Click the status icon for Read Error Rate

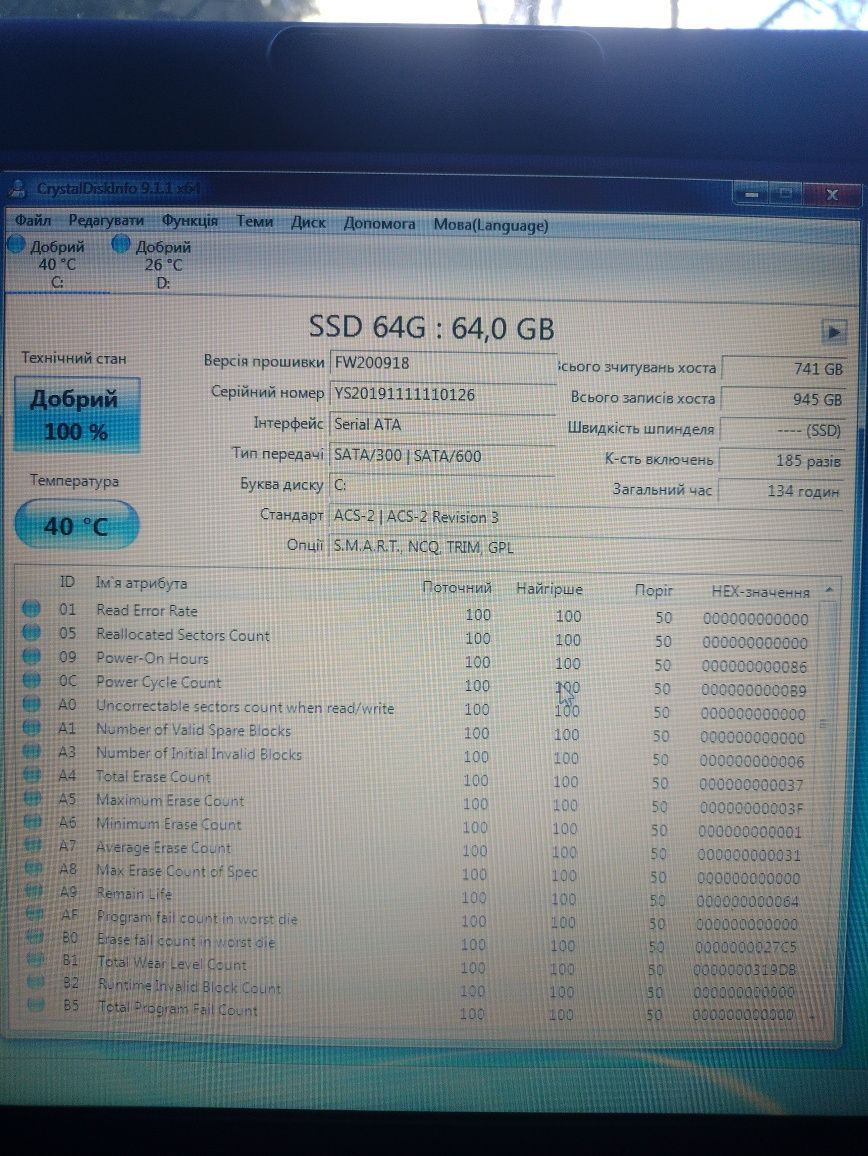point(31,608)
